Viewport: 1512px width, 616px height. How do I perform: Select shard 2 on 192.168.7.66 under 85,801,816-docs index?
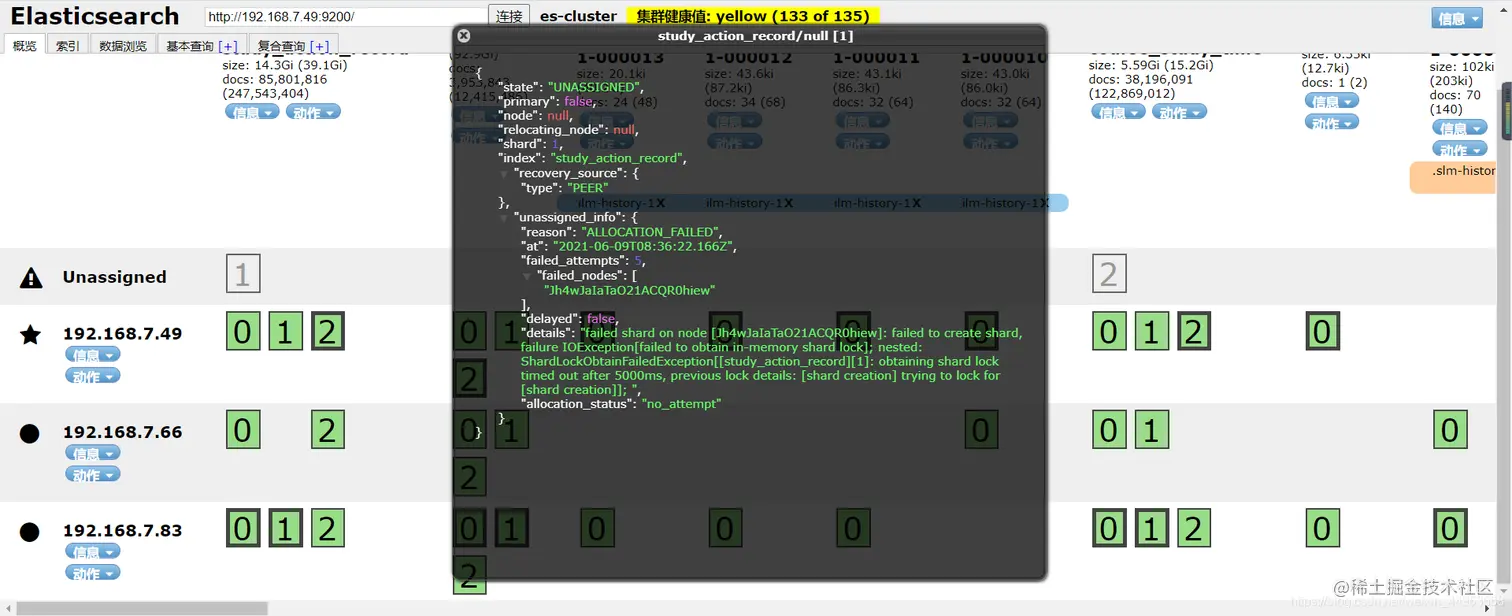point(328,430)
